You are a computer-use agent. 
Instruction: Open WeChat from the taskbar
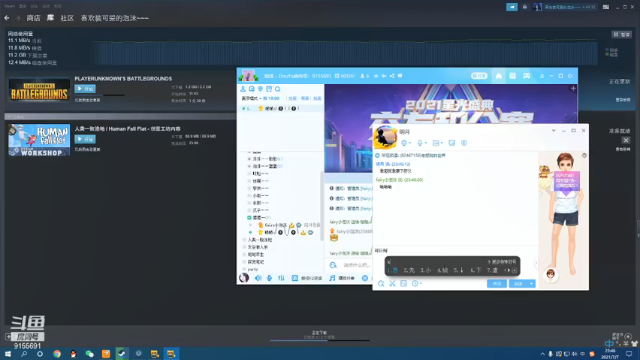[x=89, y=353]
